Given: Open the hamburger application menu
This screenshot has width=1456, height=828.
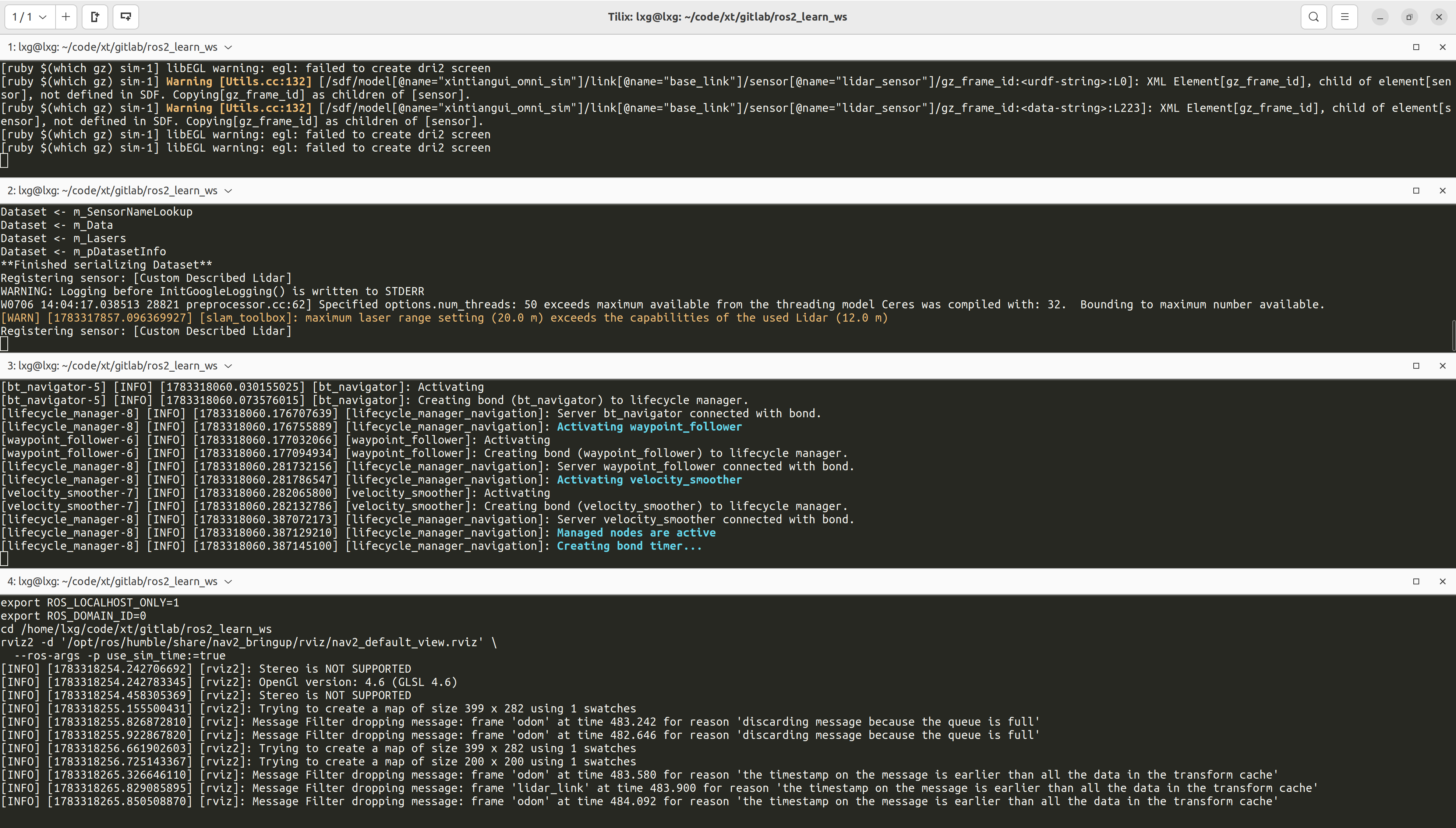Looking at the screenshot, I should tap(1344, 17).
